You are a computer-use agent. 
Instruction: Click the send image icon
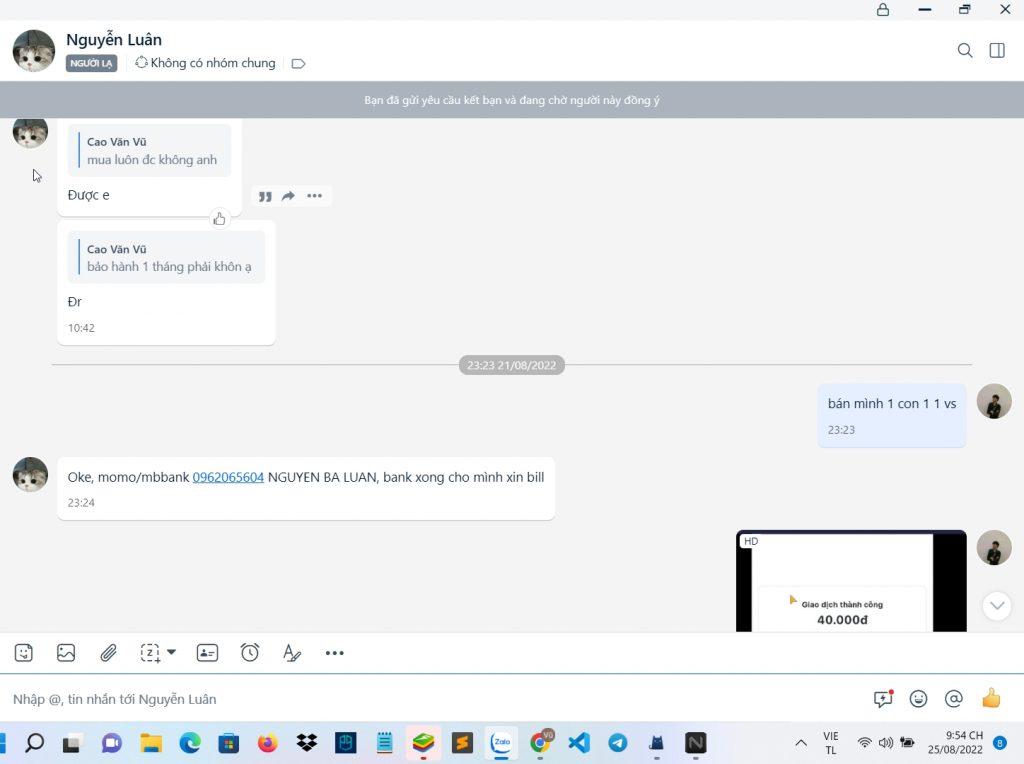[x=66, y=653]
